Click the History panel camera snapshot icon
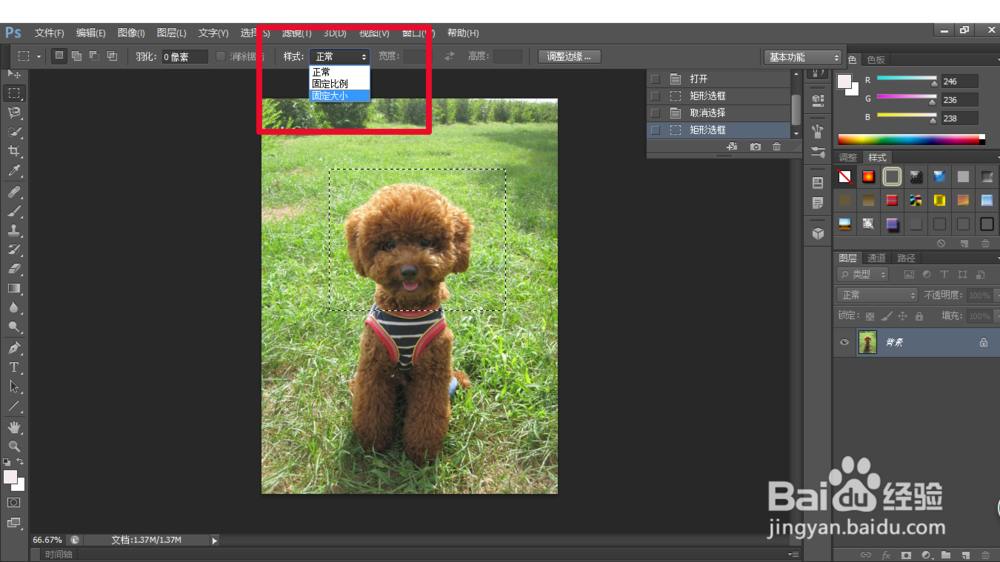The height and width of the screenshot is (562, 1000). point(755,147)
